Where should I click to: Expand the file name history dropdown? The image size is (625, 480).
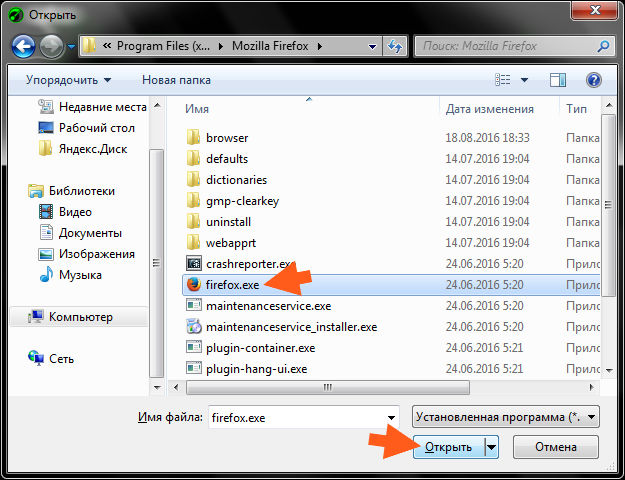click(391, 418)
